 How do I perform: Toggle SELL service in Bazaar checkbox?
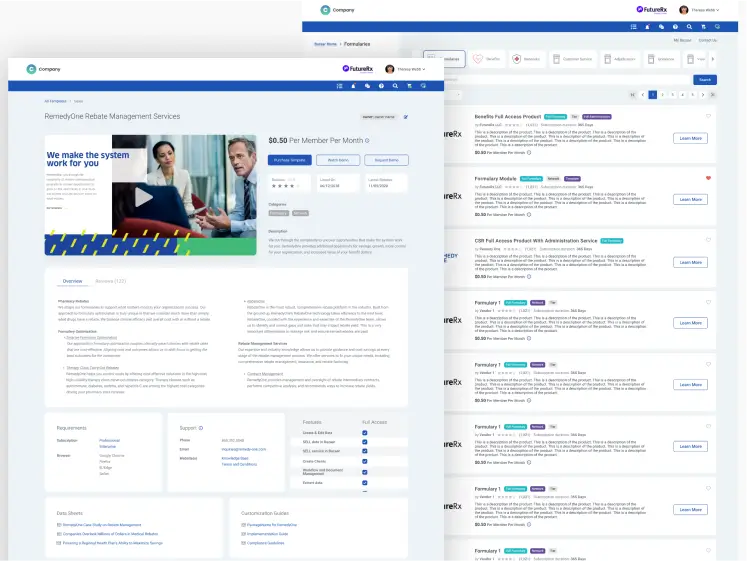point(364,451)
